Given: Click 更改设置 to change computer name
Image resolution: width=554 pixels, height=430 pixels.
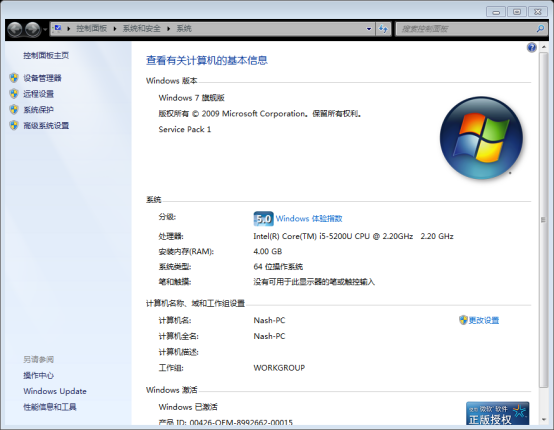Looking at the screenshot, I should click(x=483, y=320).
